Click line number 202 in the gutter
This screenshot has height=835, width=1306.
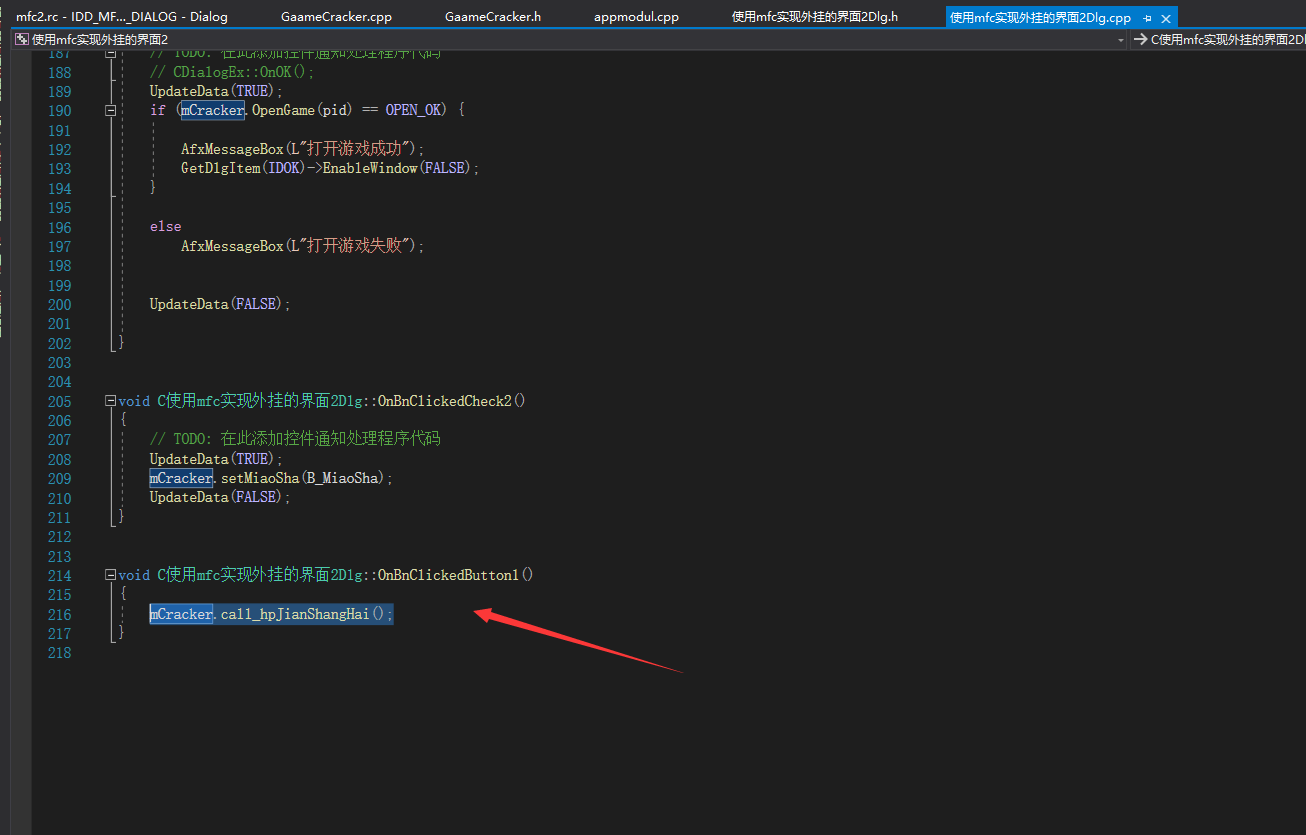point(60,343)
